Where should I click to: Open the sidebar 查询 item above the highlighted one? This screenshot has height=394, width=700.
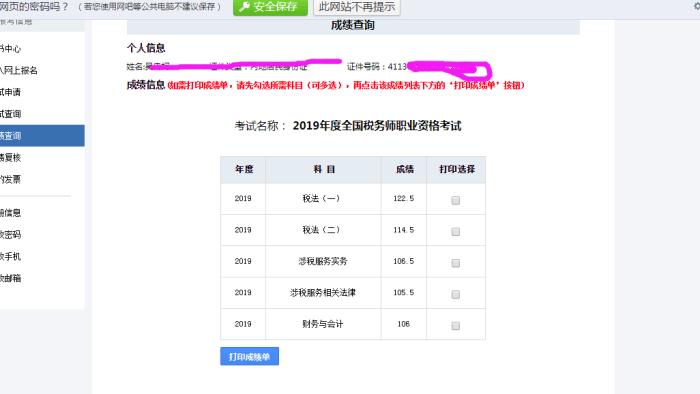11,114
